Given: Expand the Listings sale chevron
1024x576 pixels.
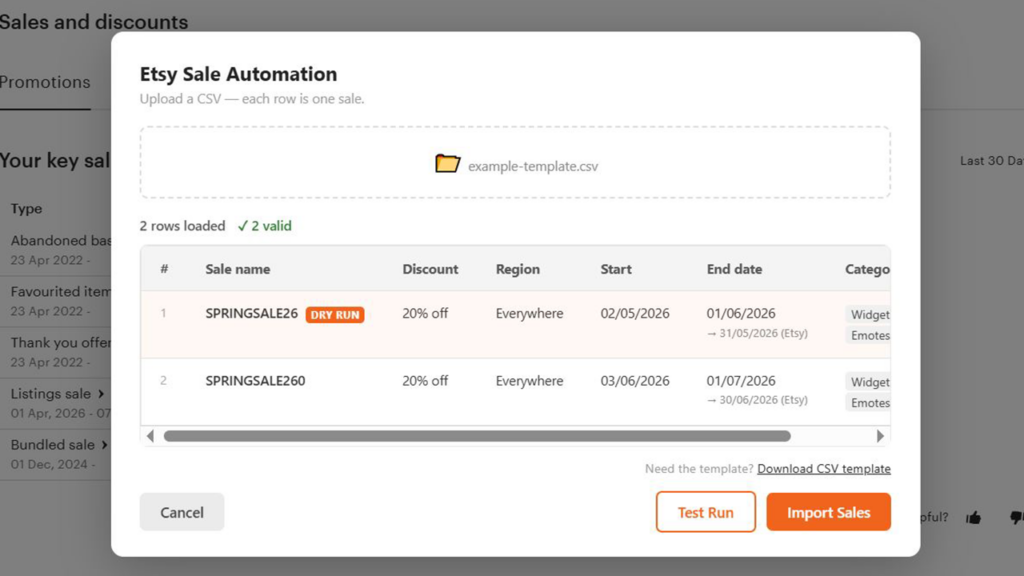Looking at the screenshot, I should [101, 394].
